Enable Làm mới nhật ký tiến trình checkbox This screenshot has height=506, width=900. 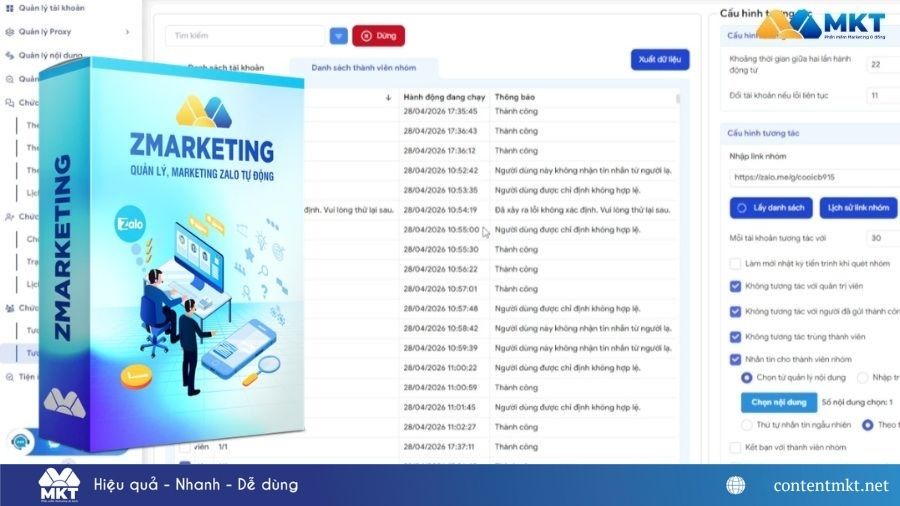tap(735, 264)
